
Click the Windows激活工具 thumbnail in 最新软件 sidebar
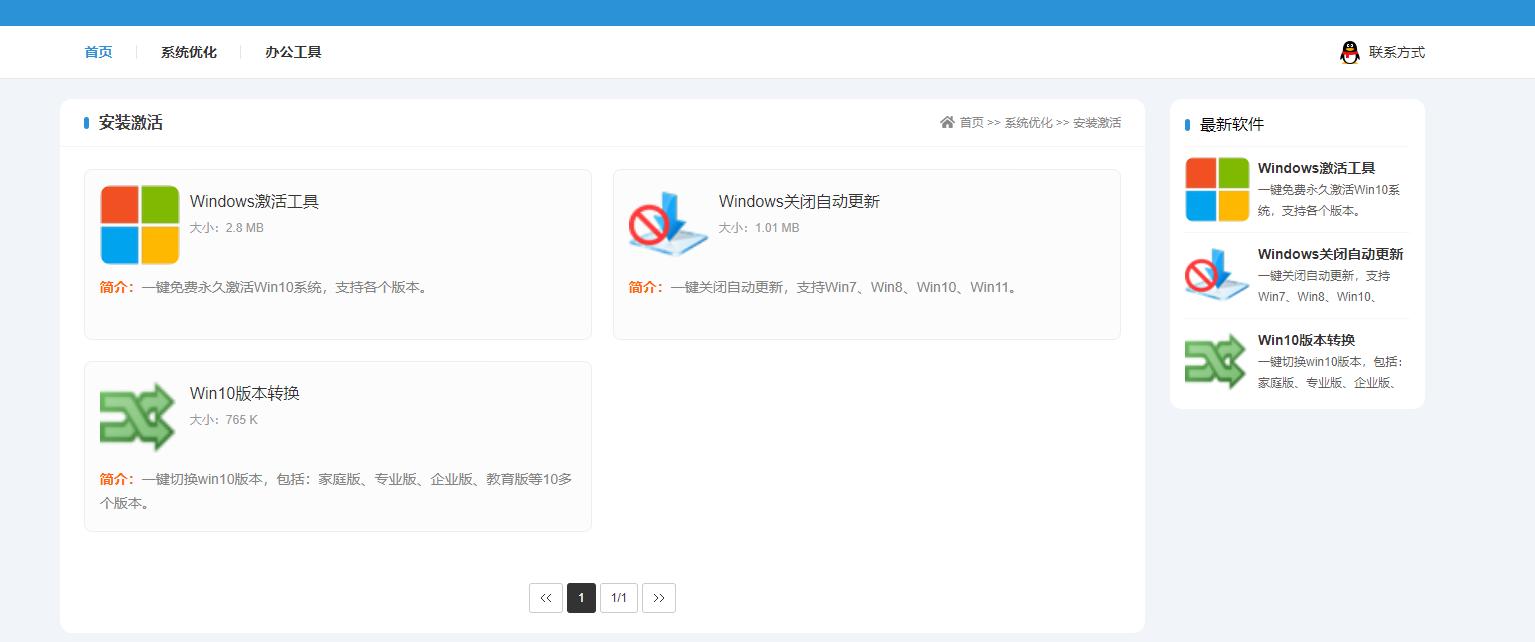coord(1215,188)
